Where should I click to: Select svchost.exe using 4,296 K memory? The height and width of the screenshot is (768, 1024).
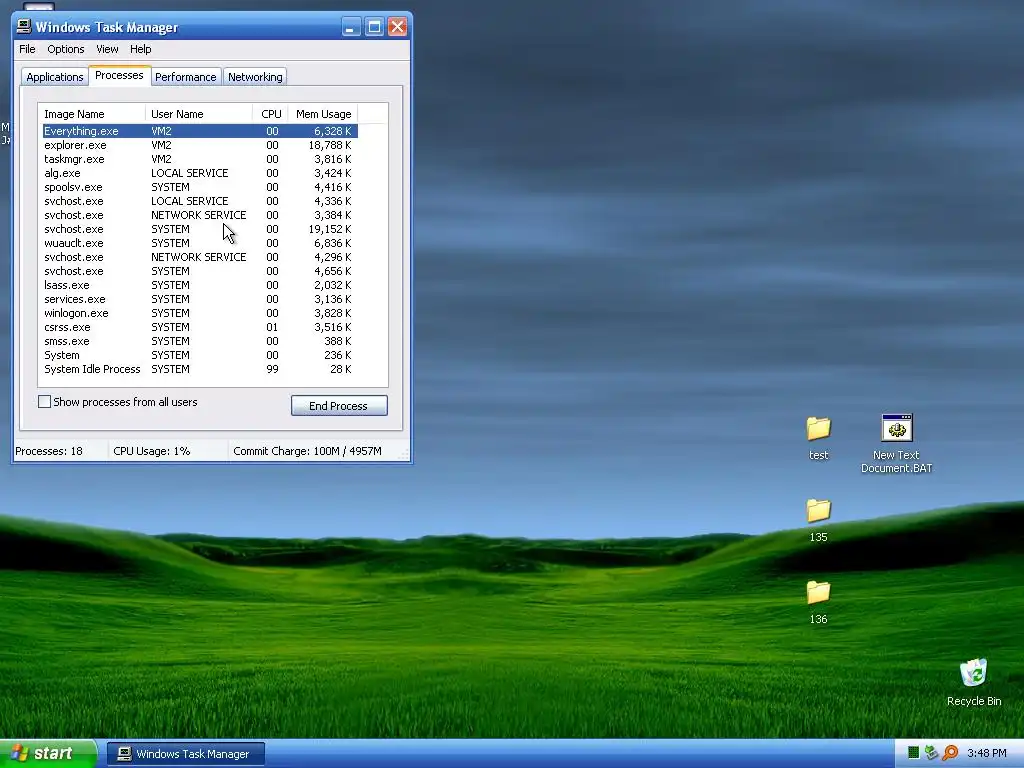pos(200,257)
